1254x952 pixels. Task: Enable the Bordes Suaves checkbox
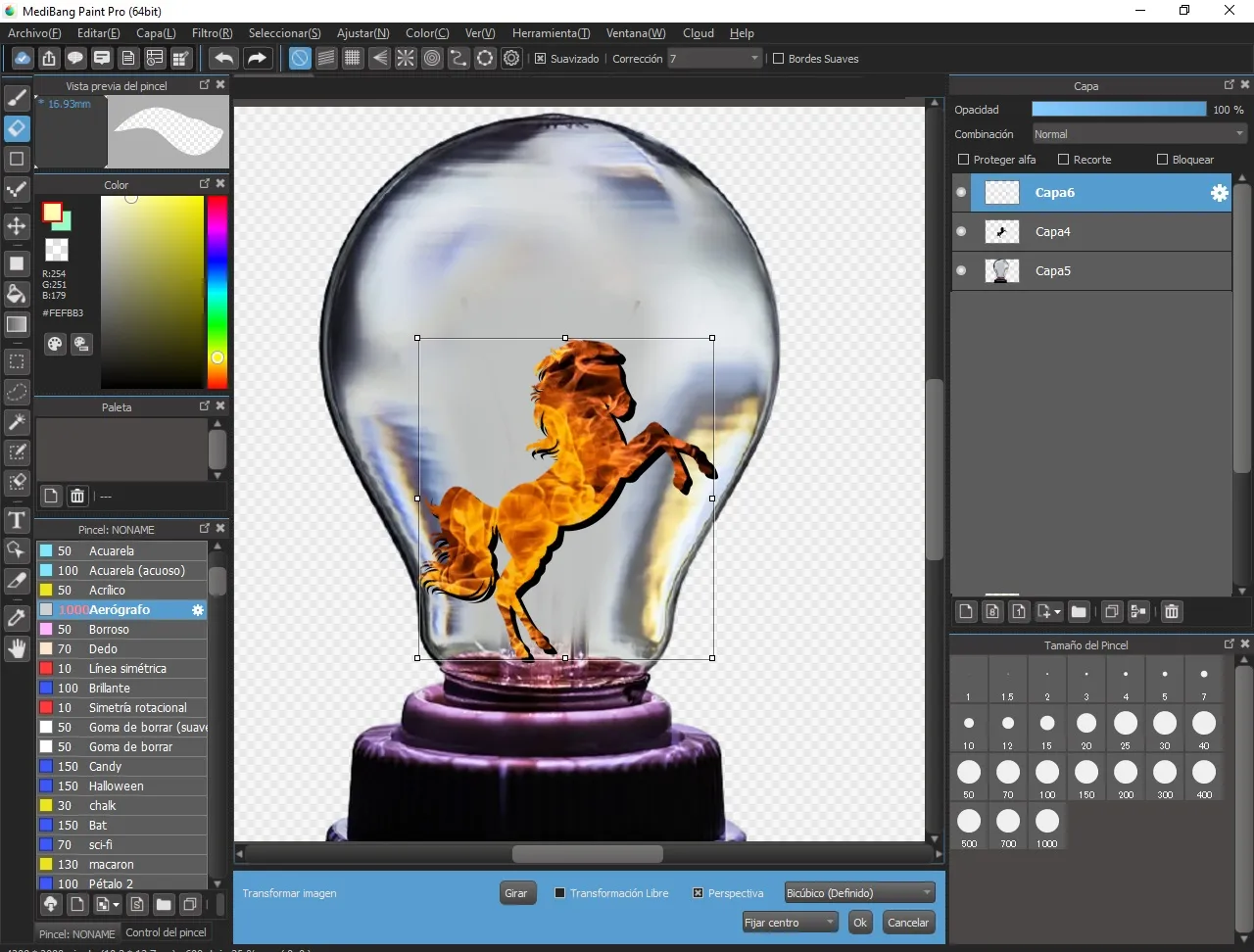coord(779,59)
